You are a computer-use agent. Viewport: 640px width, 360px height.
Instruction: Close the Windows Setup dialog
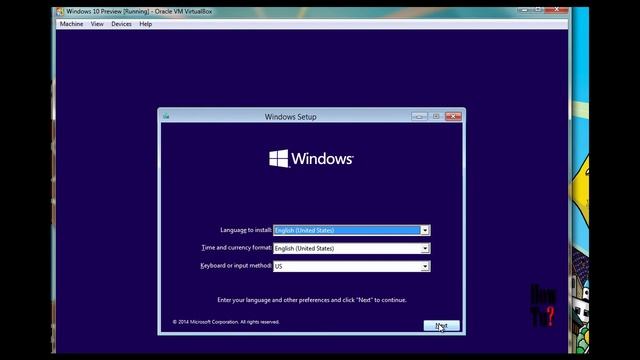coord(453,116)
